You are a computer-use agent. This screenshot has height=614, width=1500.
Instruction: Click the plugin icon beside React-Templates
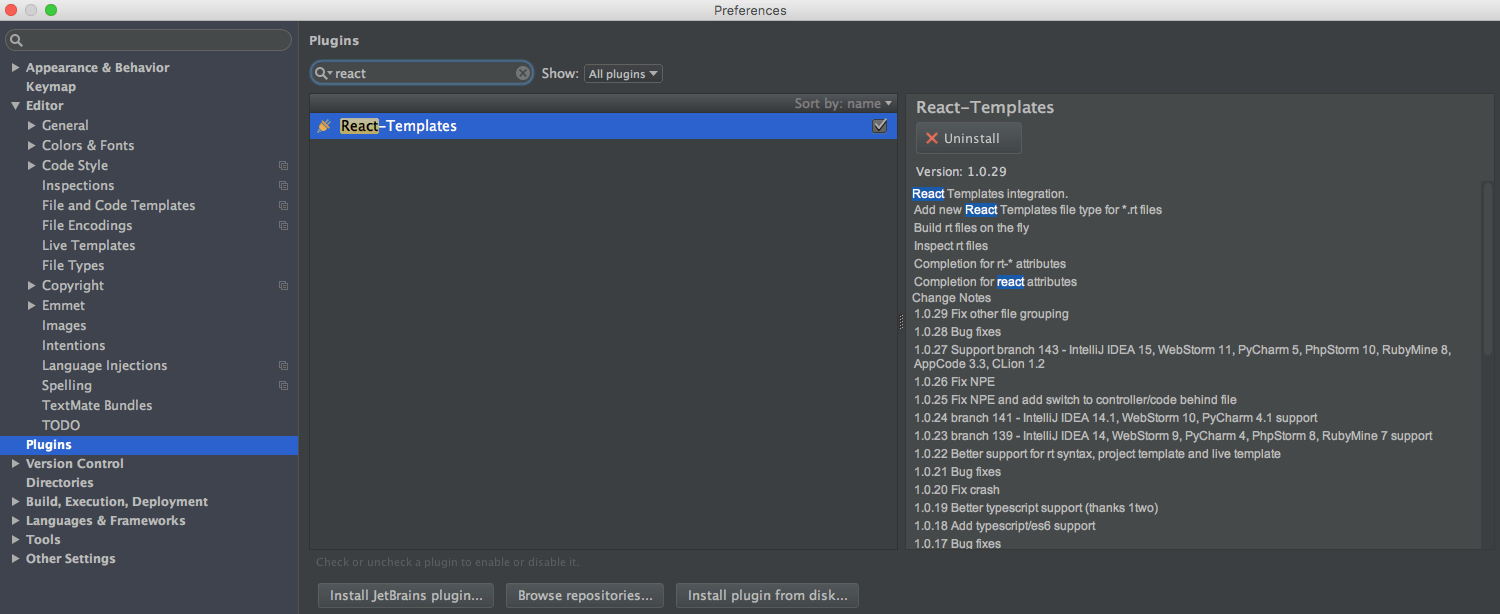(x=324, y=126)
